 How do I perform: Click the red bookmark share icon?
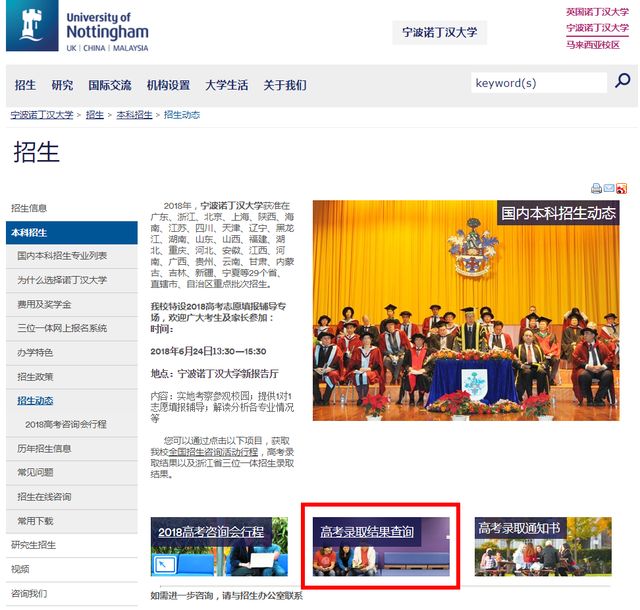point(622,188)
